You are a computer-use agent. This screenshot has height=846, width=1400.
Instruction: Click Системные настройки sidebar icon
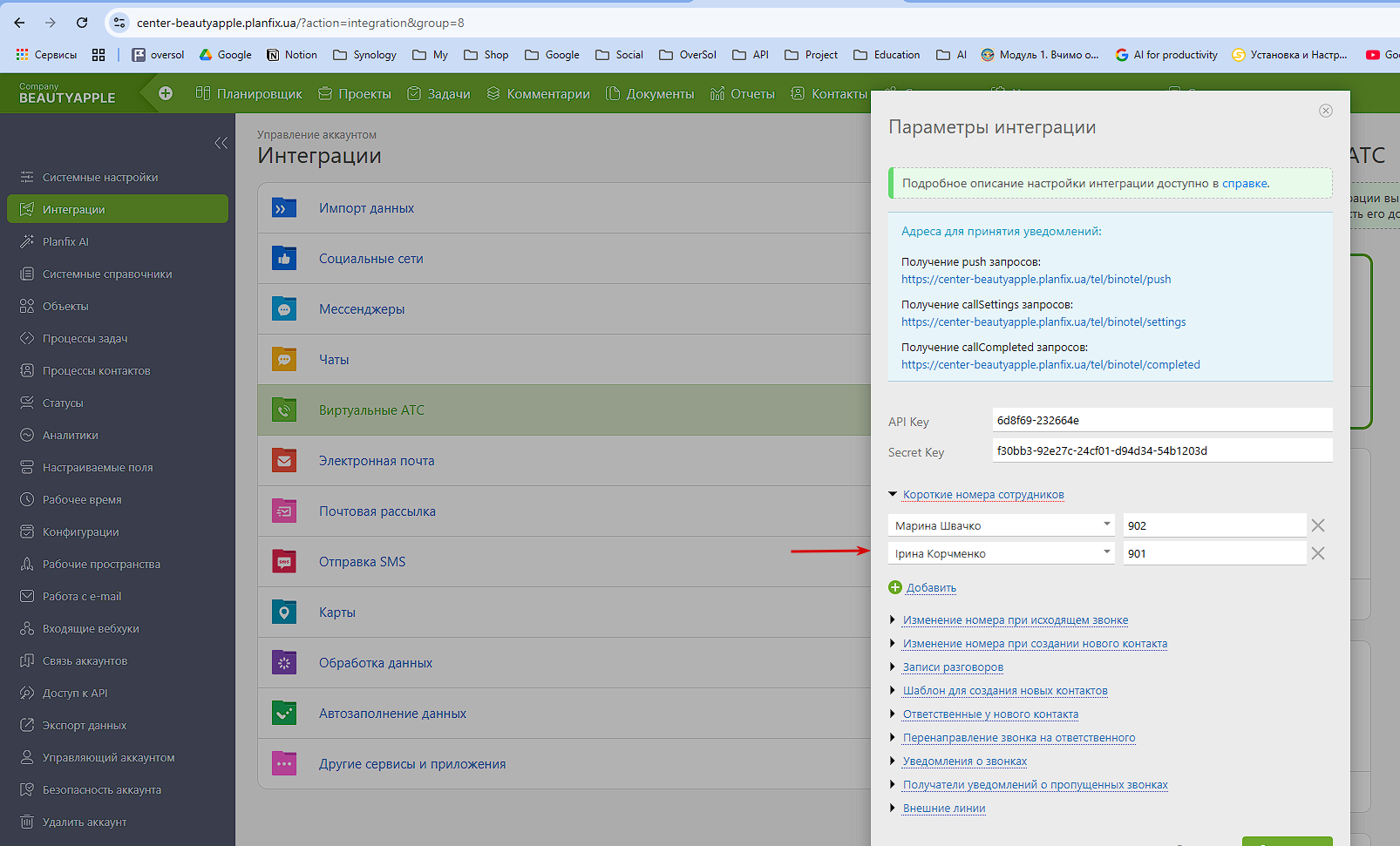point(27,177)
